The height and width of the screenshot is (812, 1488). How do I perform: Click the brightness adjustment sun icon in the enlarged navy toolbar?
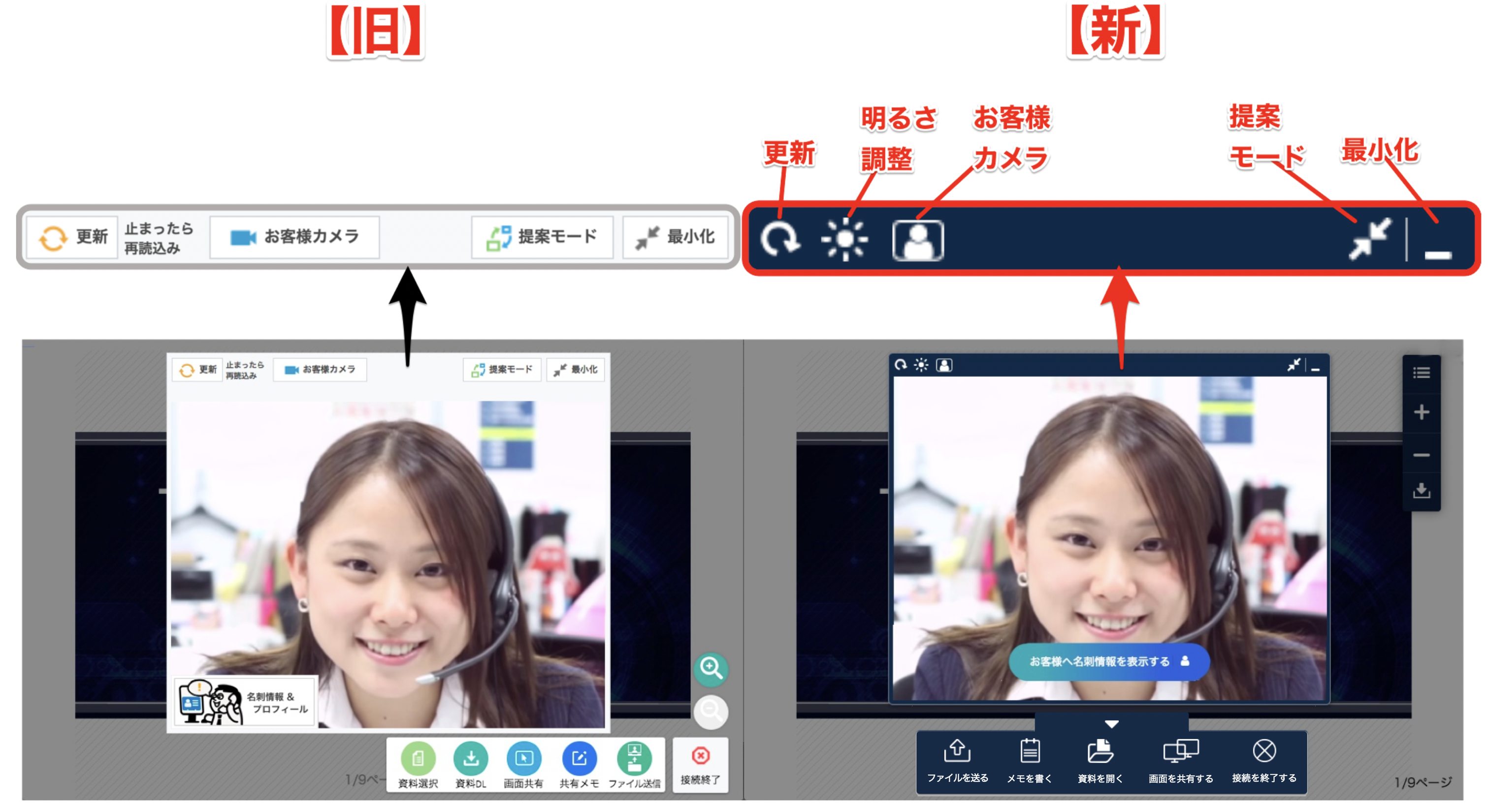(x=844, y=239)
